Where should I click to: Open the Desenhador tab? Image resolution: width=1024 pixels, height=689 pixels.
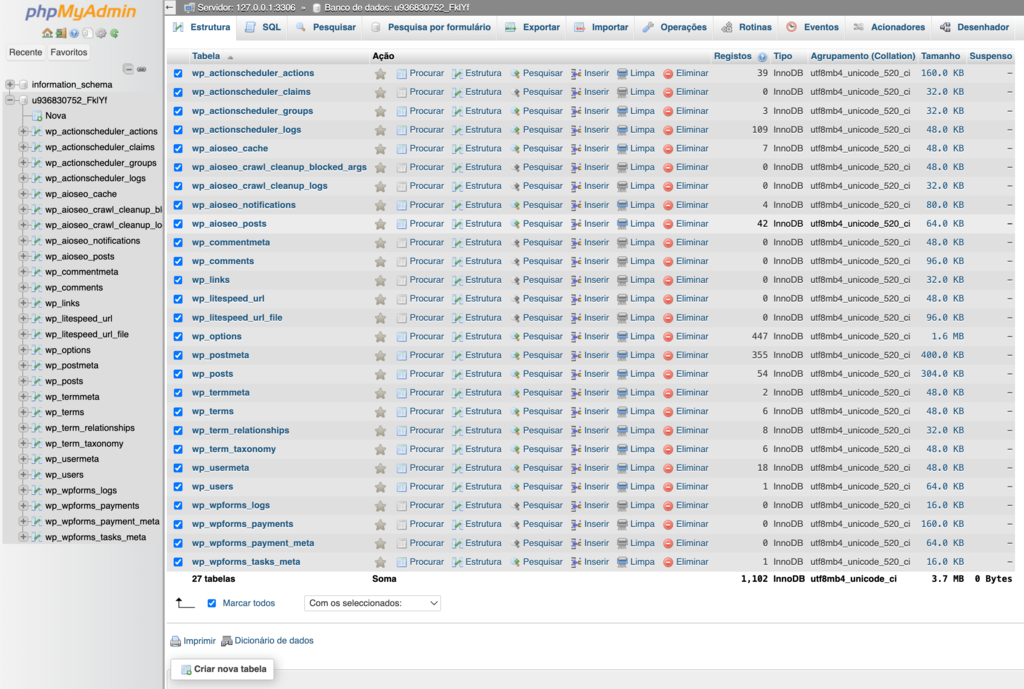click(x=974, y=27)
